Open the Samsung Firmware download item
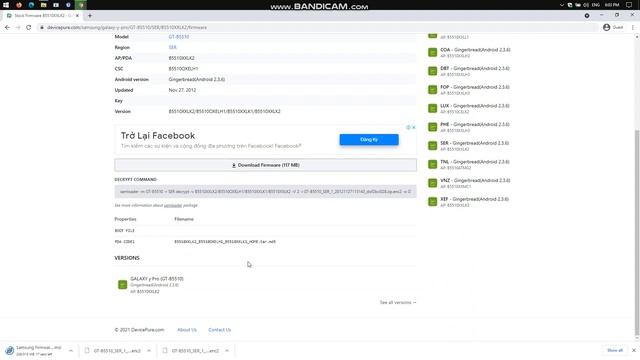 coord(35,351)
